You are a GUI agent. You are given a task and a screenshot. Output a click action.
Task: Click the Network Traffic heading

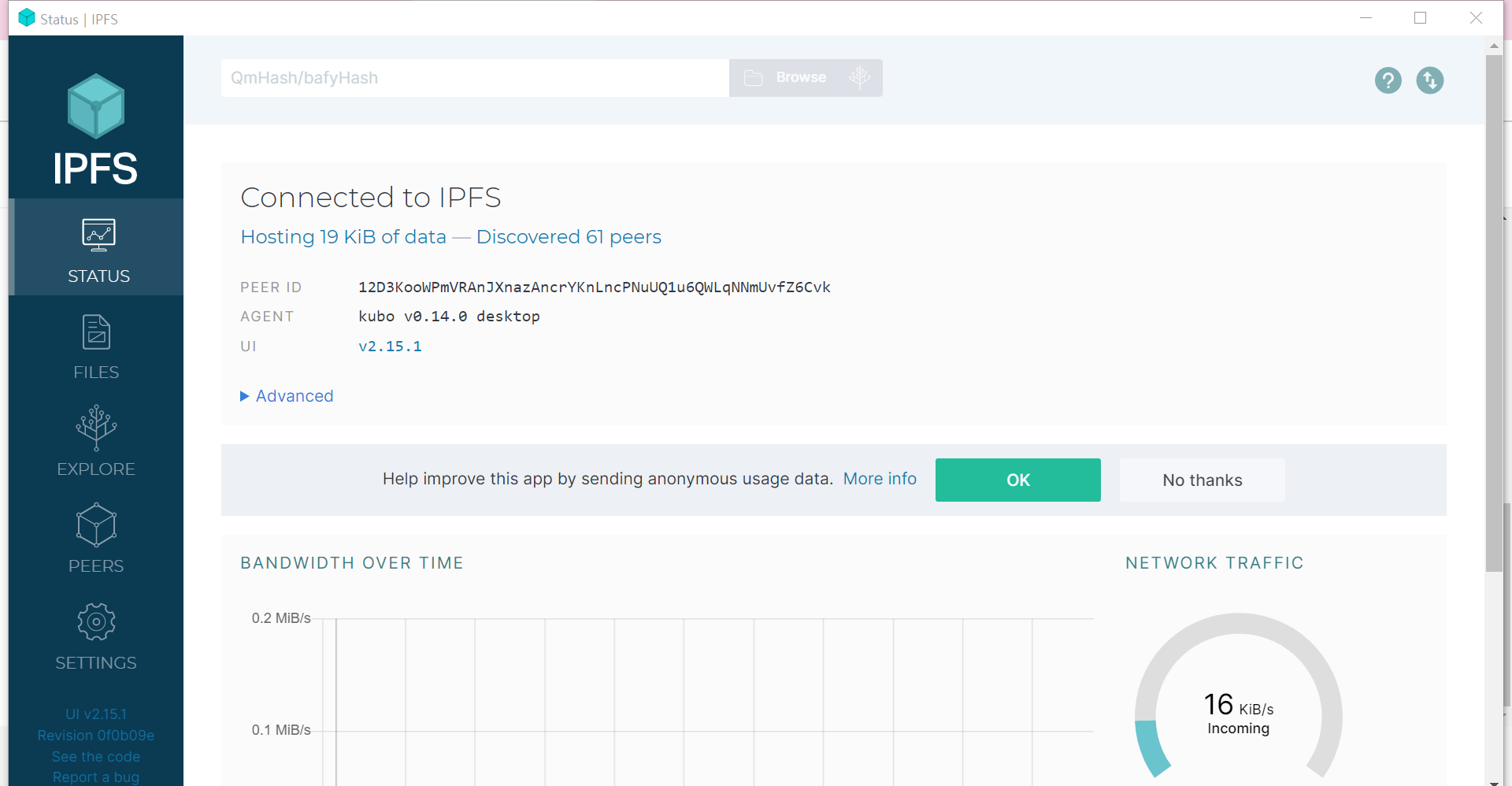point(1214,563)
